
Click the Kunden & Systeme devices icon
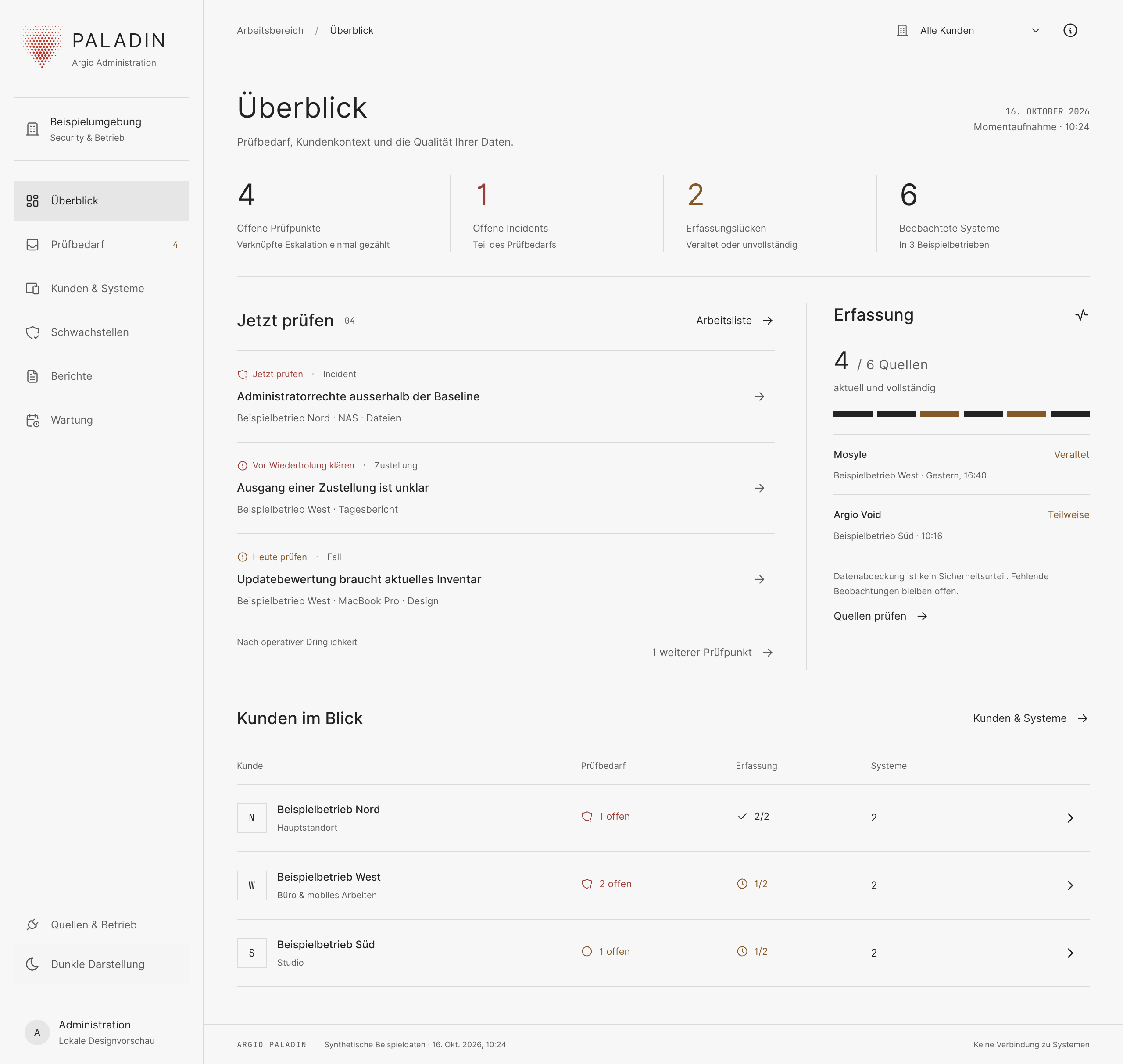[32, 288]
